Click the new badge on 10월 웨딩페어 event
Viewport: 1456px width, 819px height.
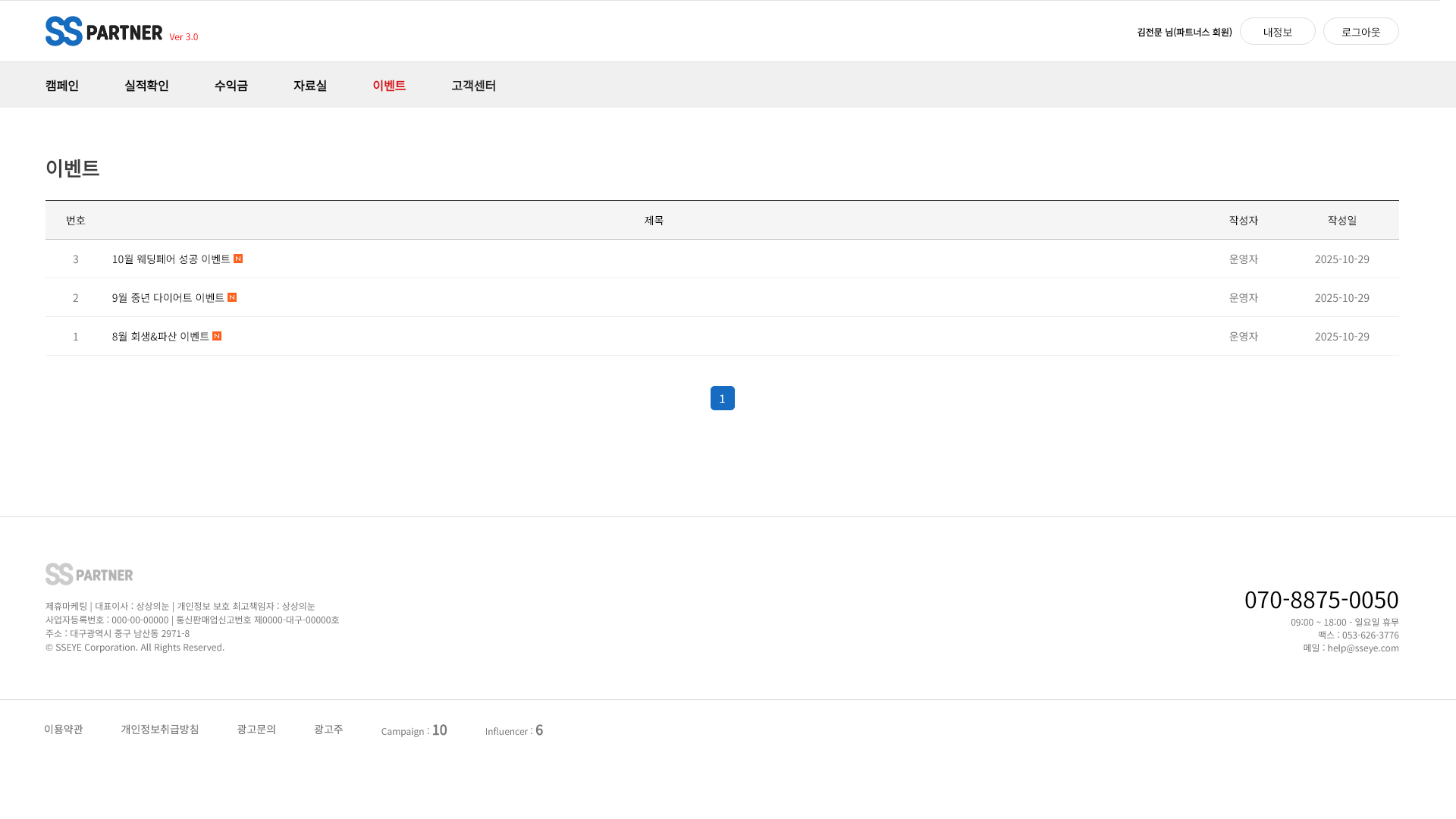[x=238, y=259]
